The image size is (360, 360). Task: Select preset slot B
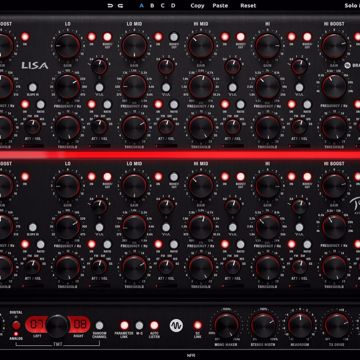pyautogui.click(x=152, y=6)
